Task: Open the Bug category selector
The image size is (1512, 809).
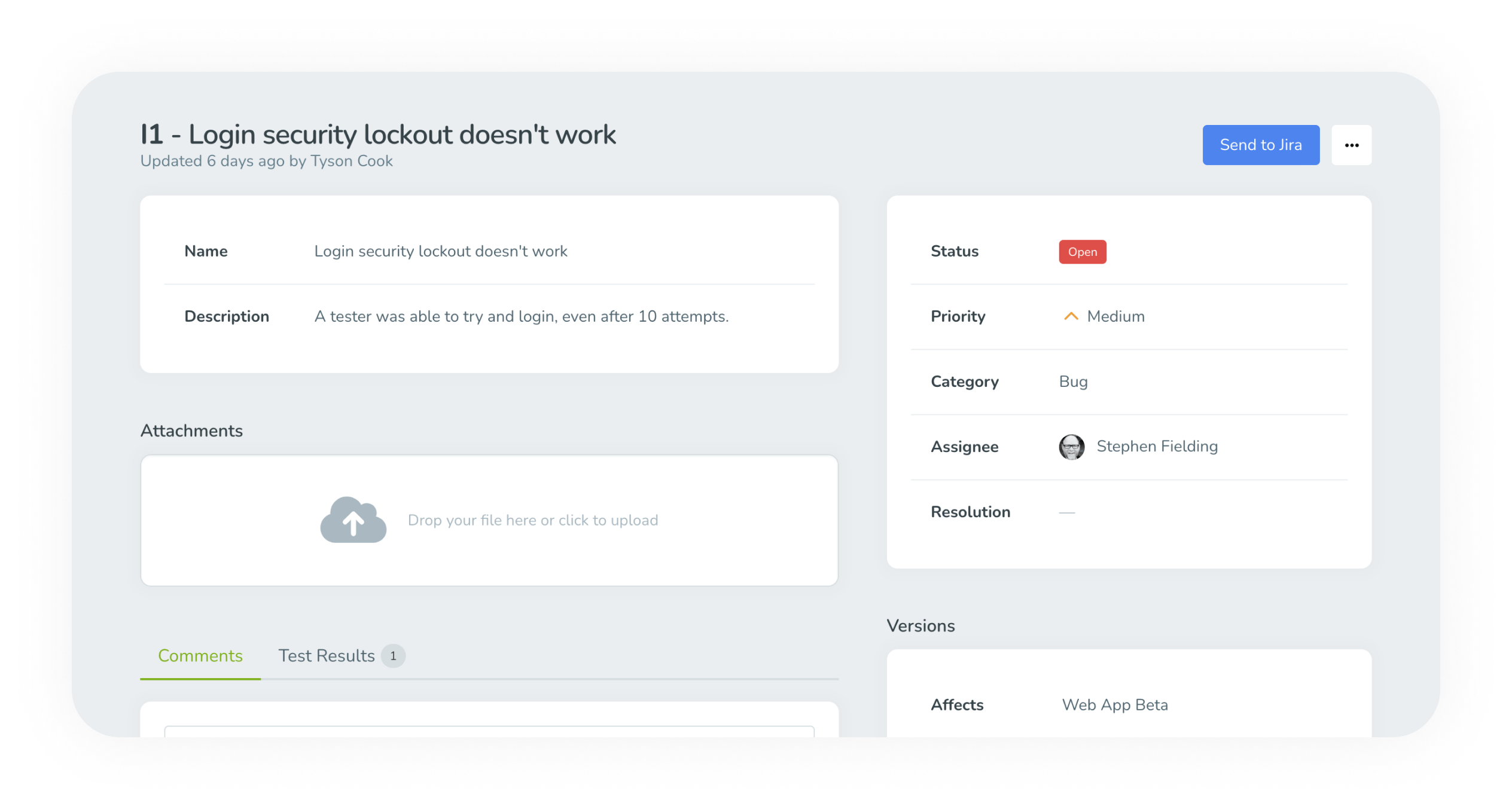Action: (1073, 381)
